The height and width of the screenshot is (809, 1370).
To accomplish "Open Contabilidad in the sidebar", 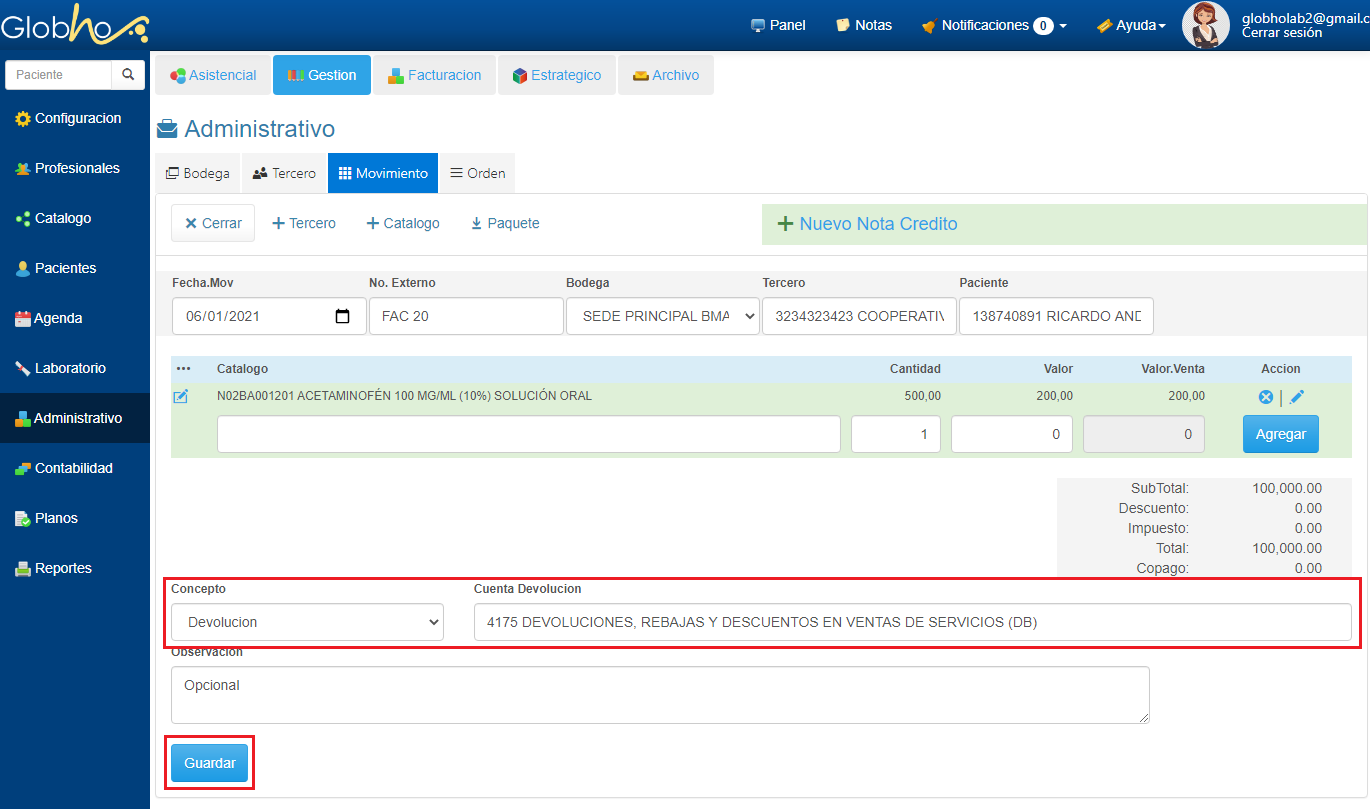I will [73, 468].
